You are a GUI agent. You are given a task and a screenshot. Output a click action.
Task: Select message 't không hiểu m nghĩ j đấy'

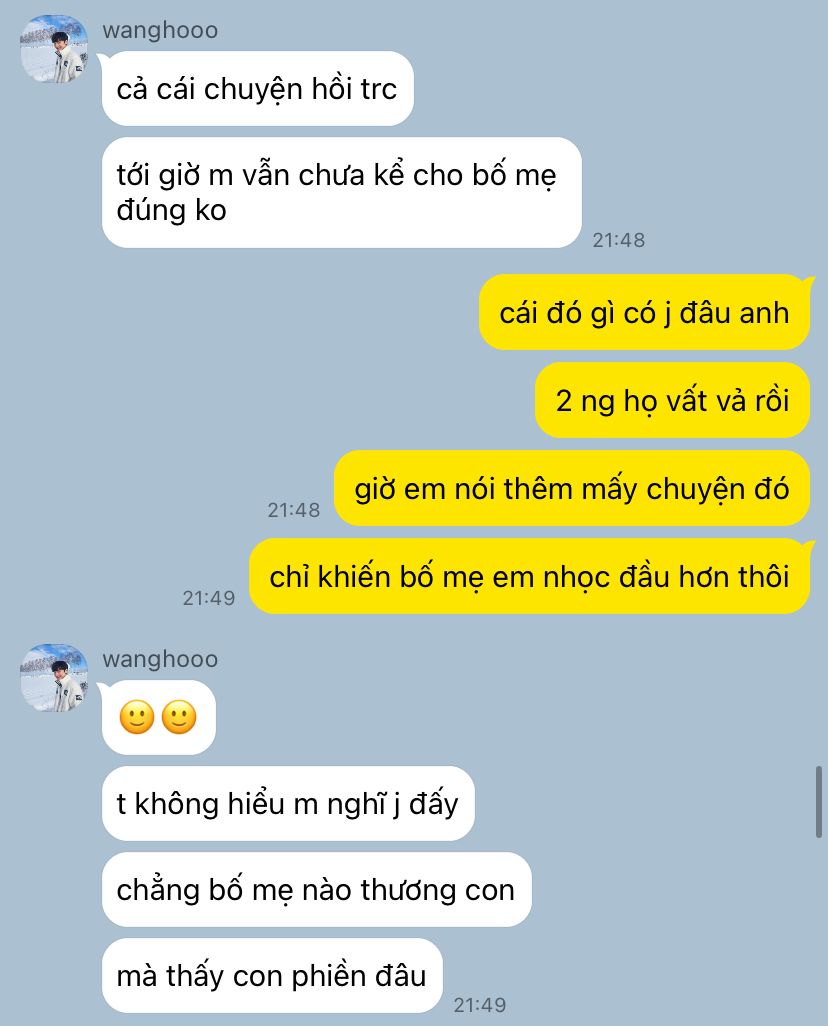pos(288,804)
